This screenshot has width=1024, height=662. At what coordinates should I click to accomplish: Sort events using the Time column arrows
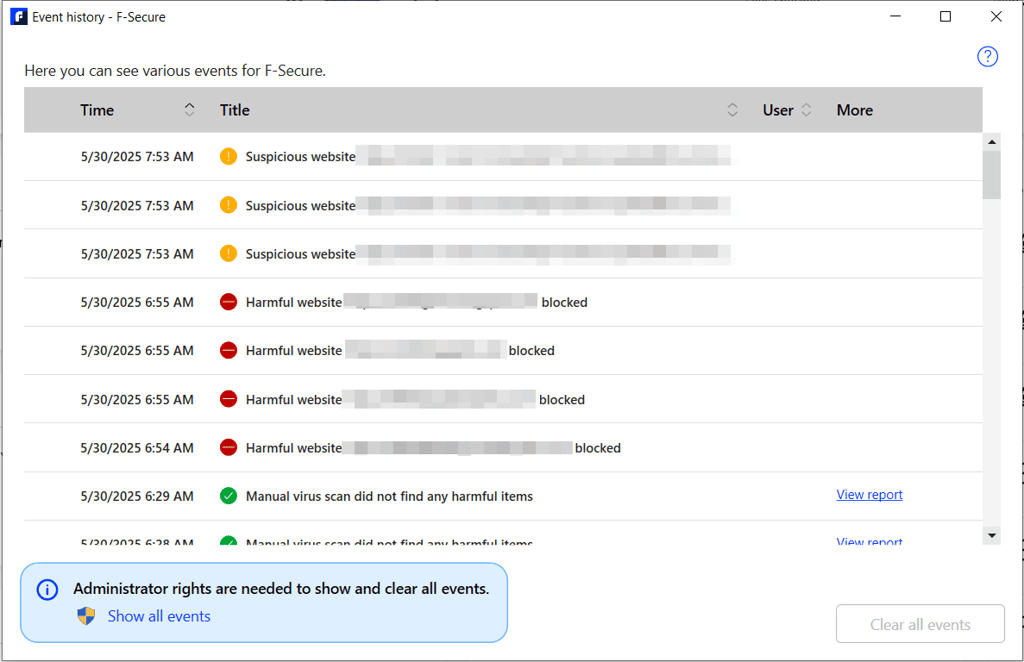[189, 110]
